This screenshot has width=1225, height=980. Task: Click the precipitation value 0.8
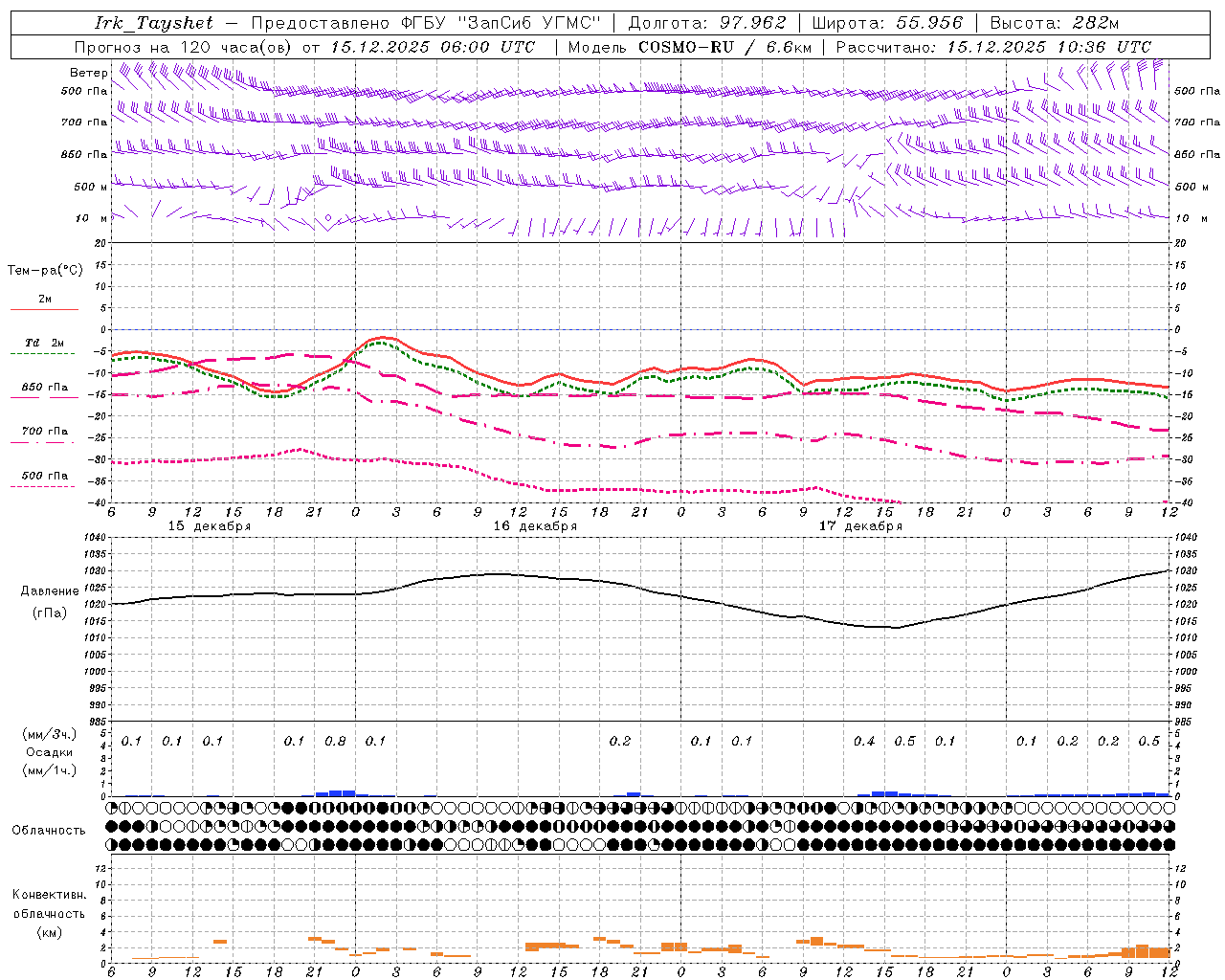[x=335, y=741]
